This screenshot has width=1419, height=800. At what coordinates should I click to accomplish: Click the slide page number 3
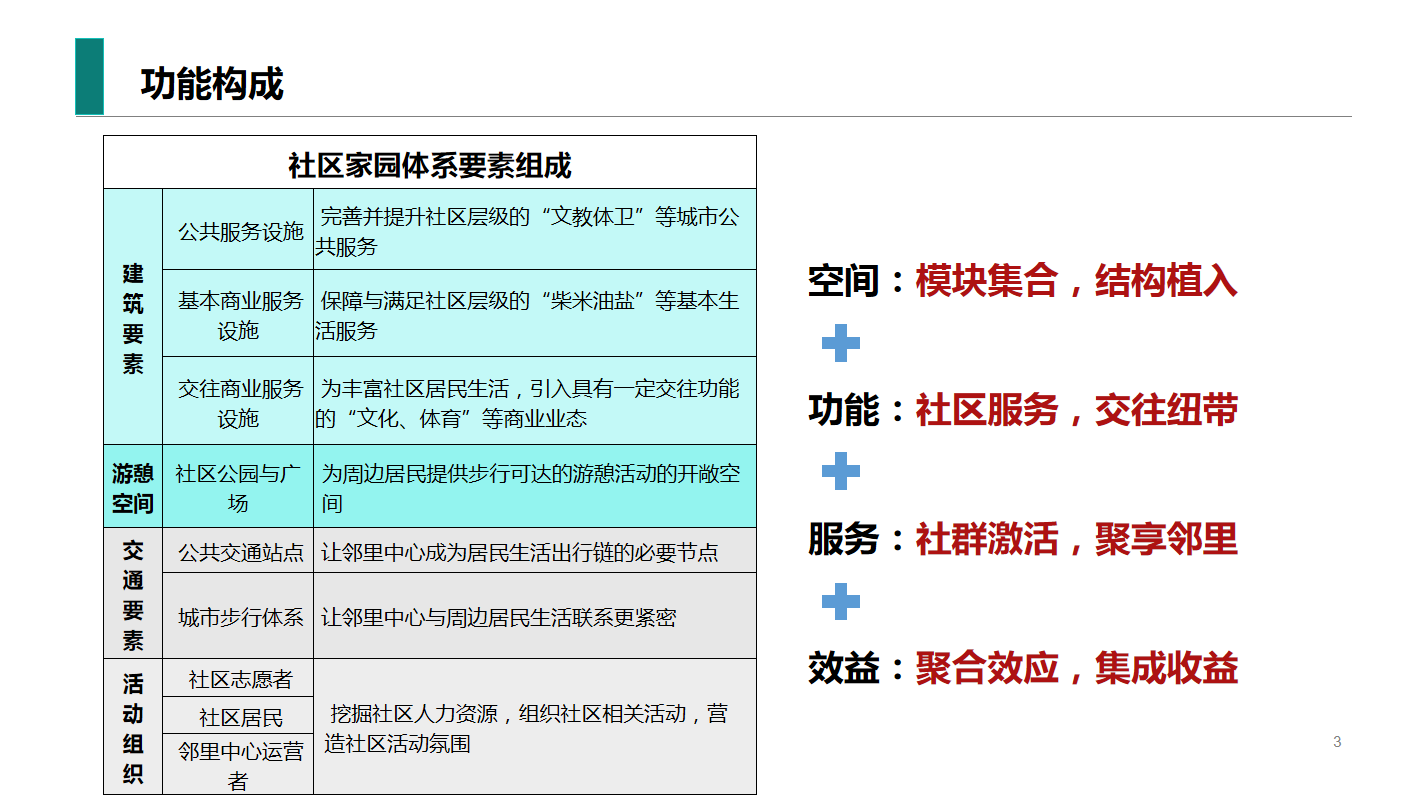(x=1337, y=742)
